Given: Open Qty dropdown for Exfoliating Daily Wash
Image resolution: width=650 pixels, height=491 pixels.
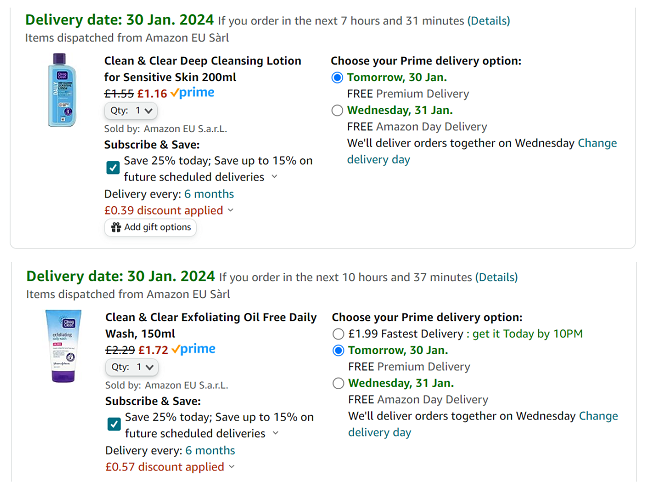Looking at the screenshot, I should [131, 368].
